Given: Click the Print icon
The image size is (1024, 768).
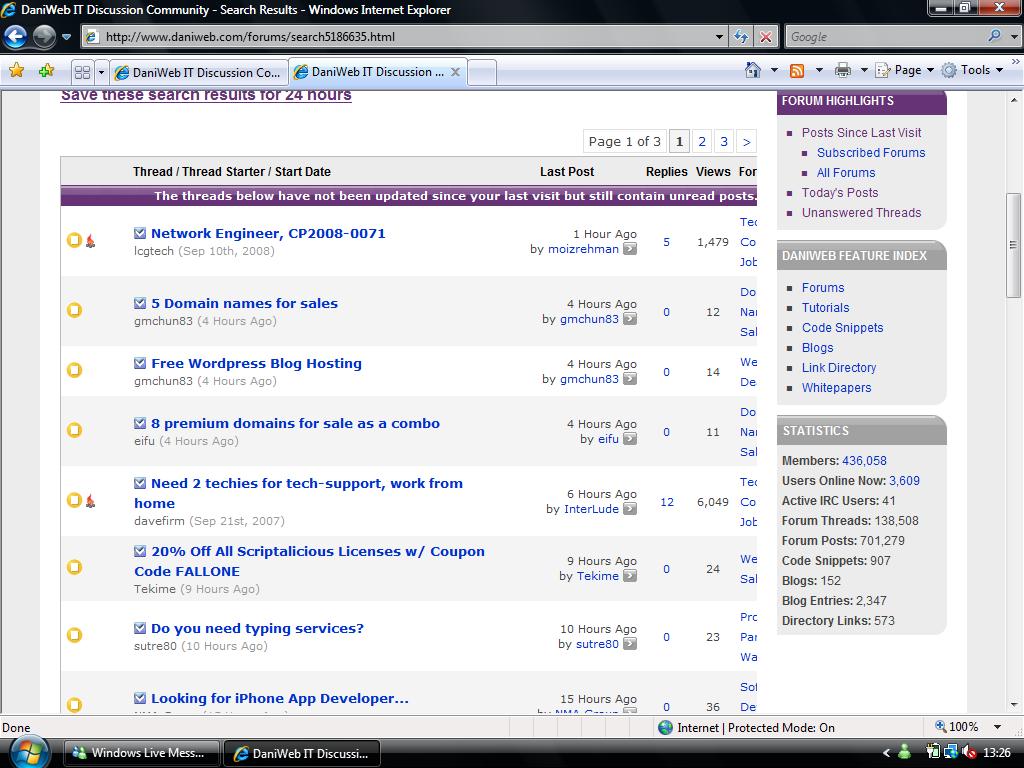Looking at the screenshot, I should tap(842, 71).
